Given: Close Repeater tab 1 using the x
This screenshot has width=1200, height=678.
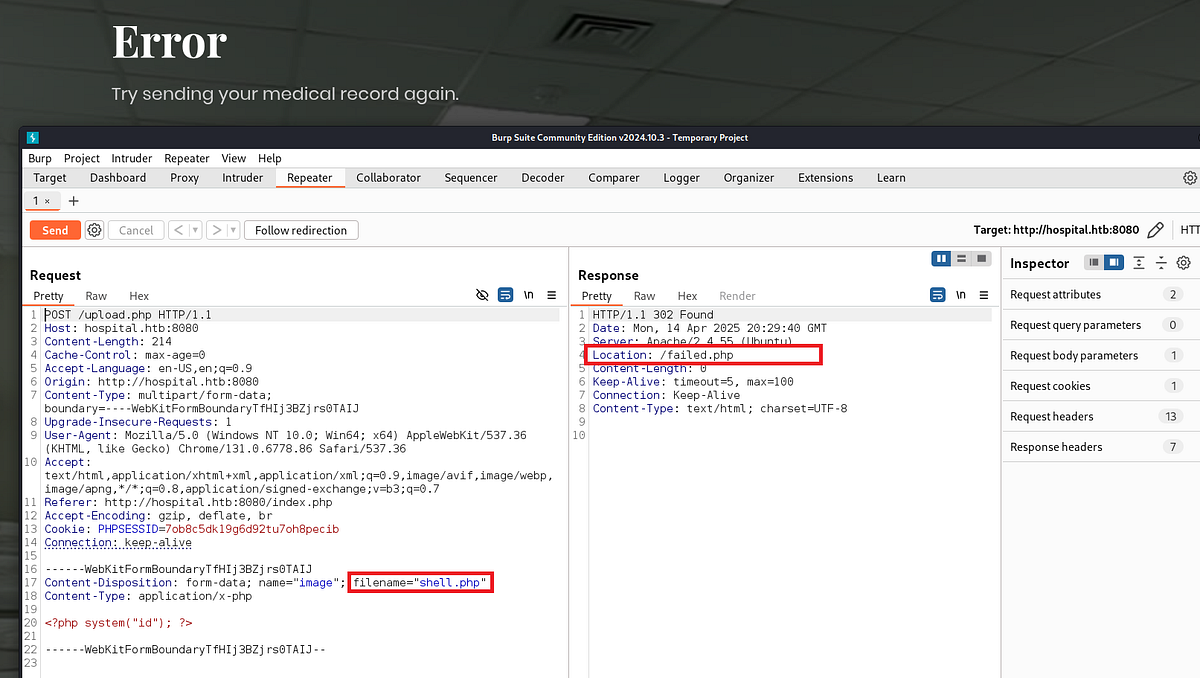Looking at the screenshot, I should coord(47,202).
